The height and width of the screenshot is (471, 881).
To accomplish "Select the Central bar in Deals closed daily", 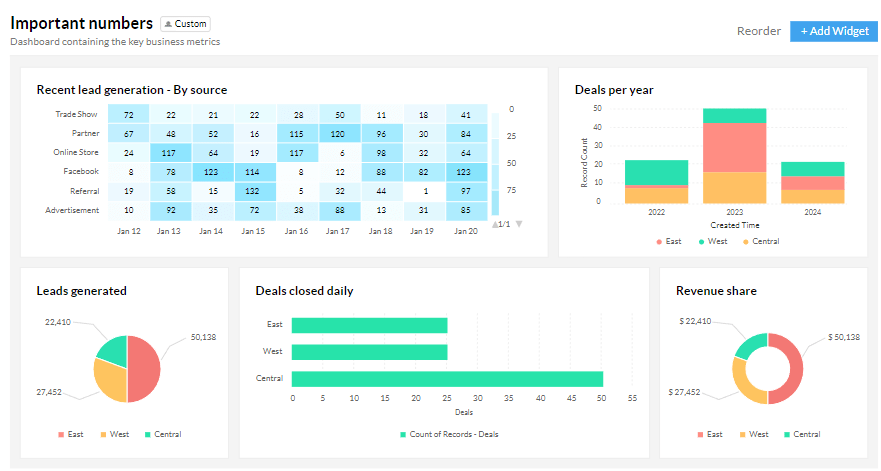I will click(x=447, y=379).
